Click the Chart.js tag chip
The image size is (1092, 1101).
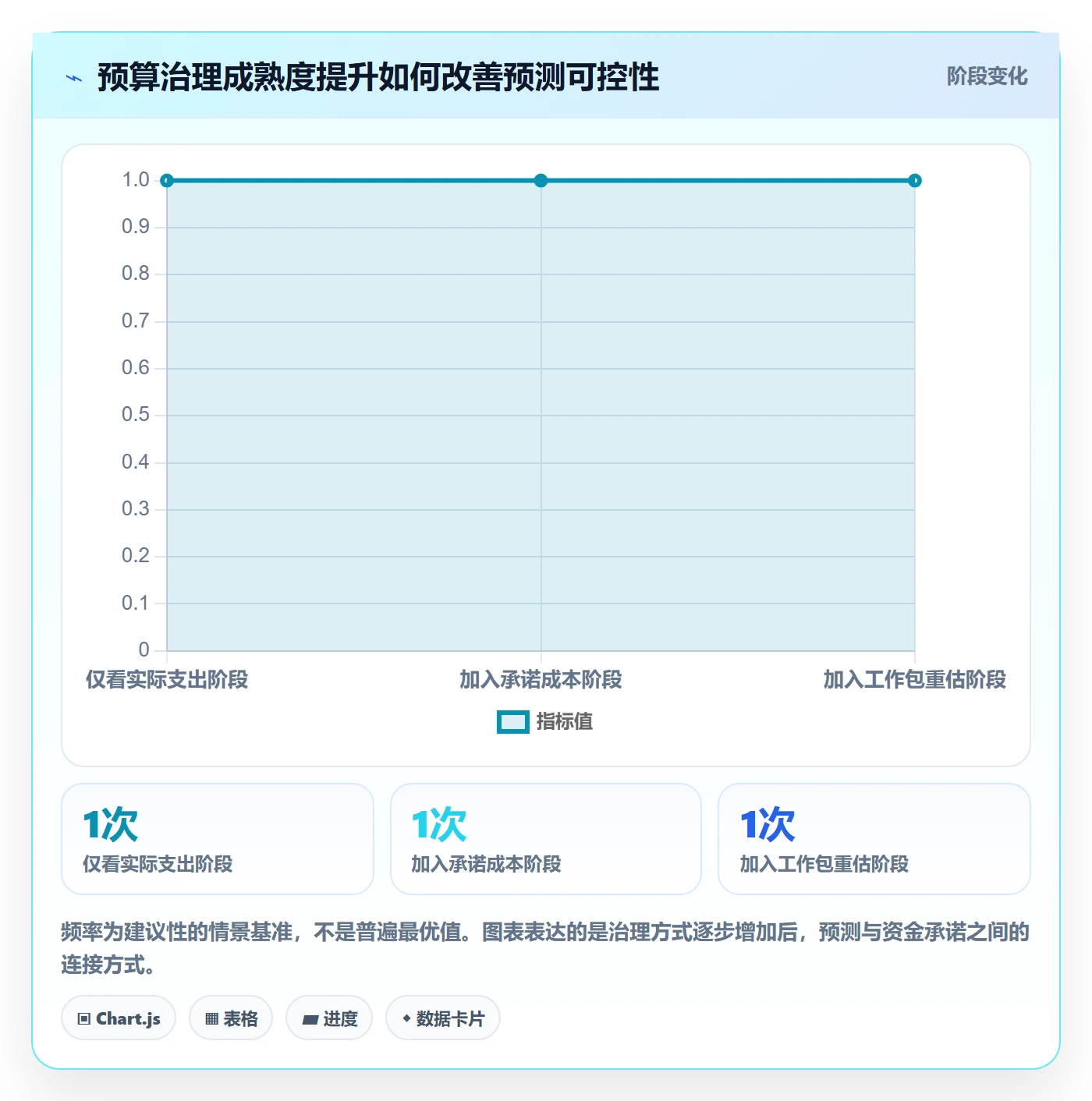[119, 1018]
